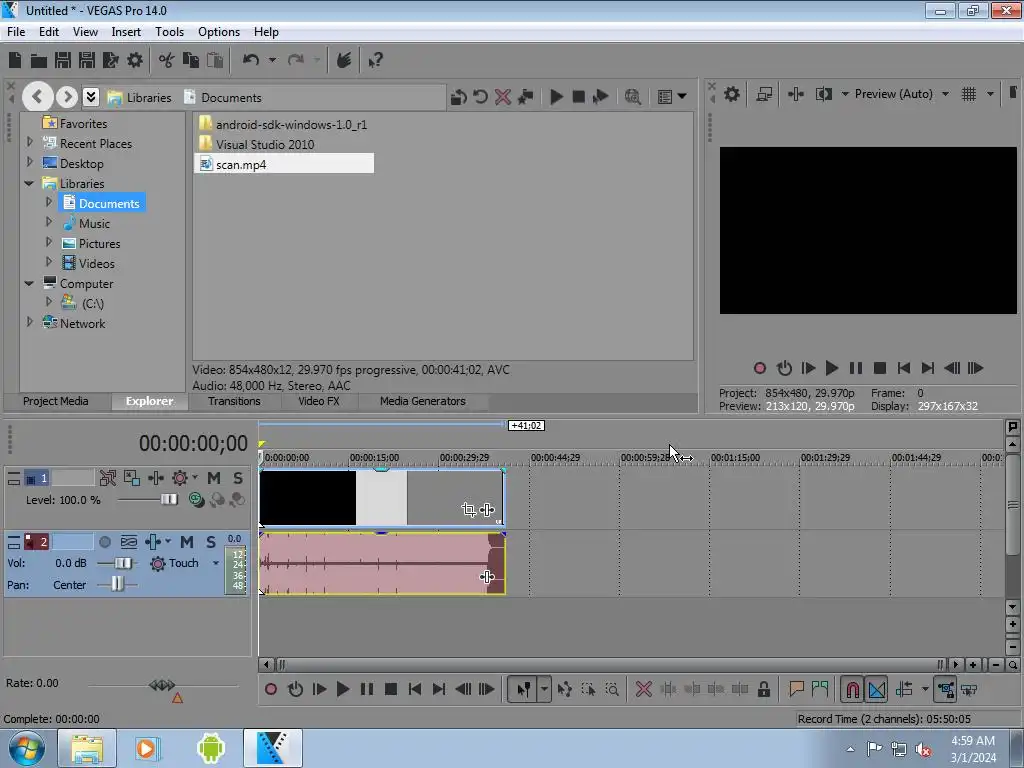The width and height of the screenshot is (1024, 768).
Task: Toggle split screen view in preview
Action: click(824, 94)
